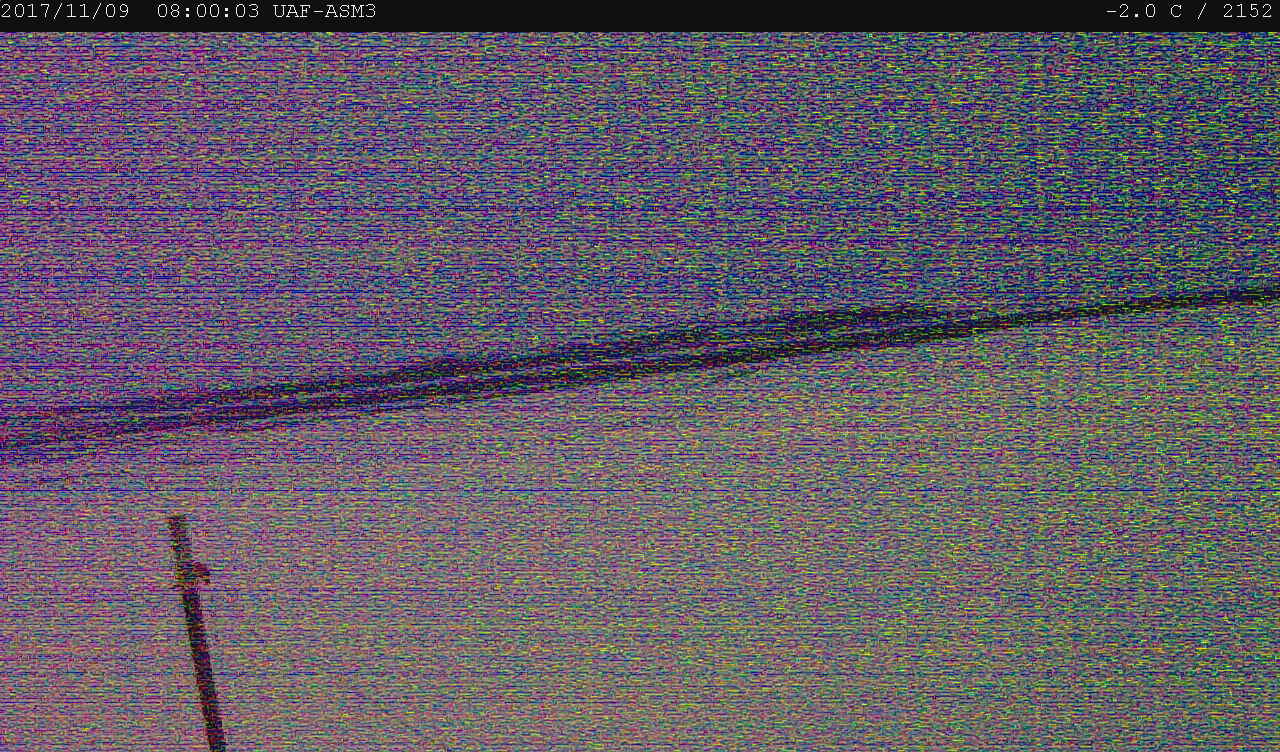This screenshot has width=1280, height=752.
Task: Click the station label "UAF-ASM3"
Action: [x=324, y=12]
